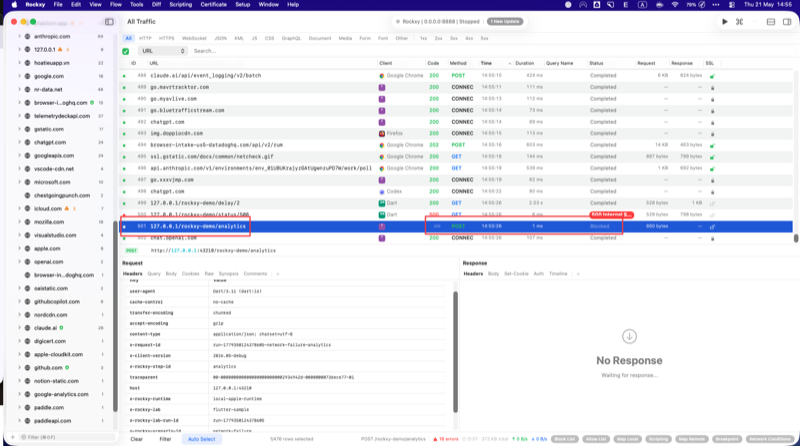Toggle the Breakpoint pill
This screenshot has width=800, height=446.
click(x=727, y=439)
